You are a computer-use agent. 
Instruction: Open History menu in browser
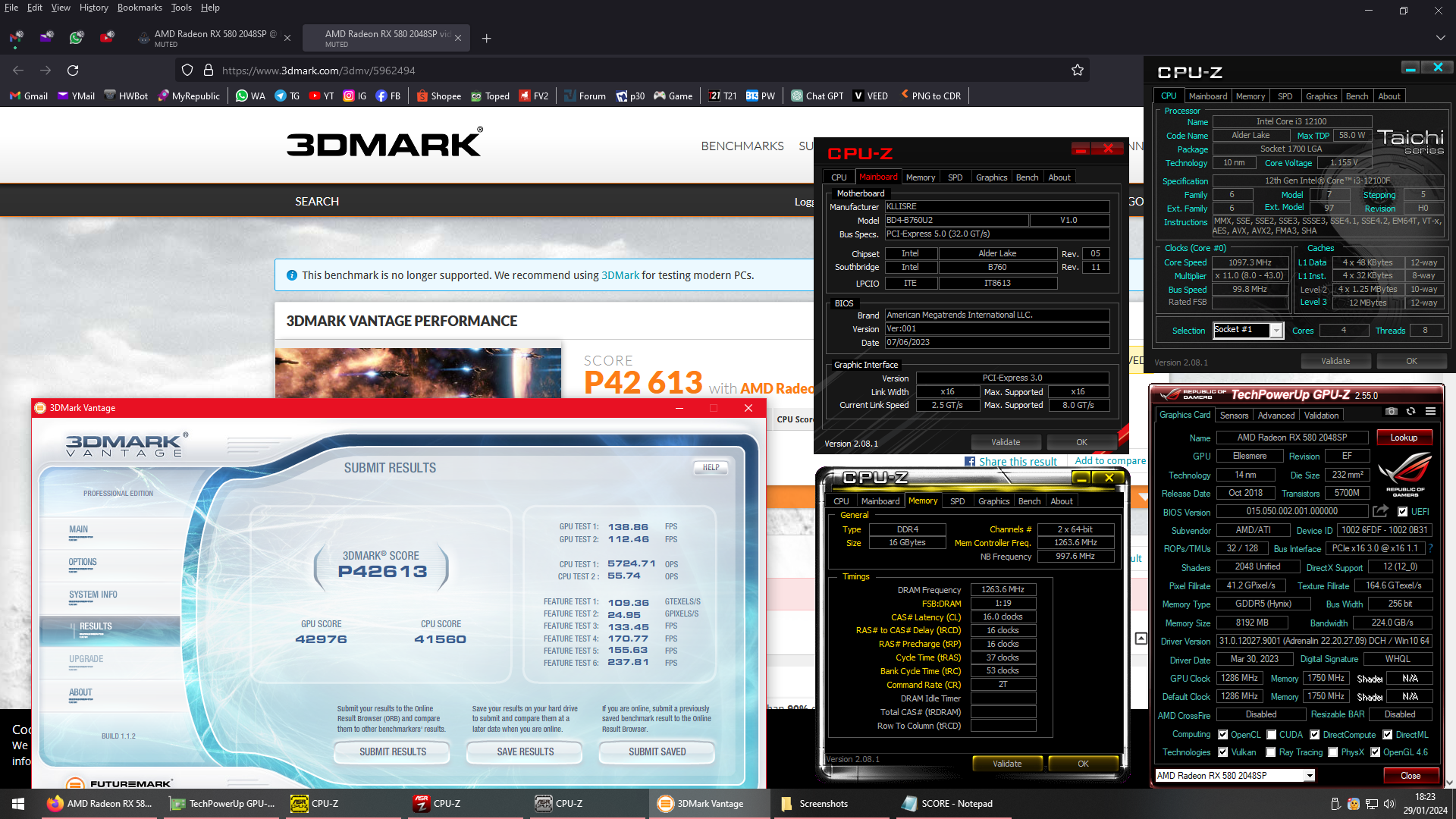pos(93,8)
